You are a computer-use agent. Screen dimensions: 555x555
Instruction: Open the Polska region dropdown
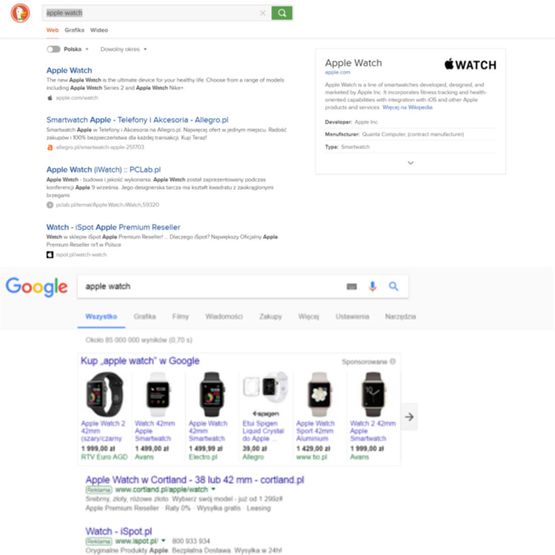click(x=76, y=49)
